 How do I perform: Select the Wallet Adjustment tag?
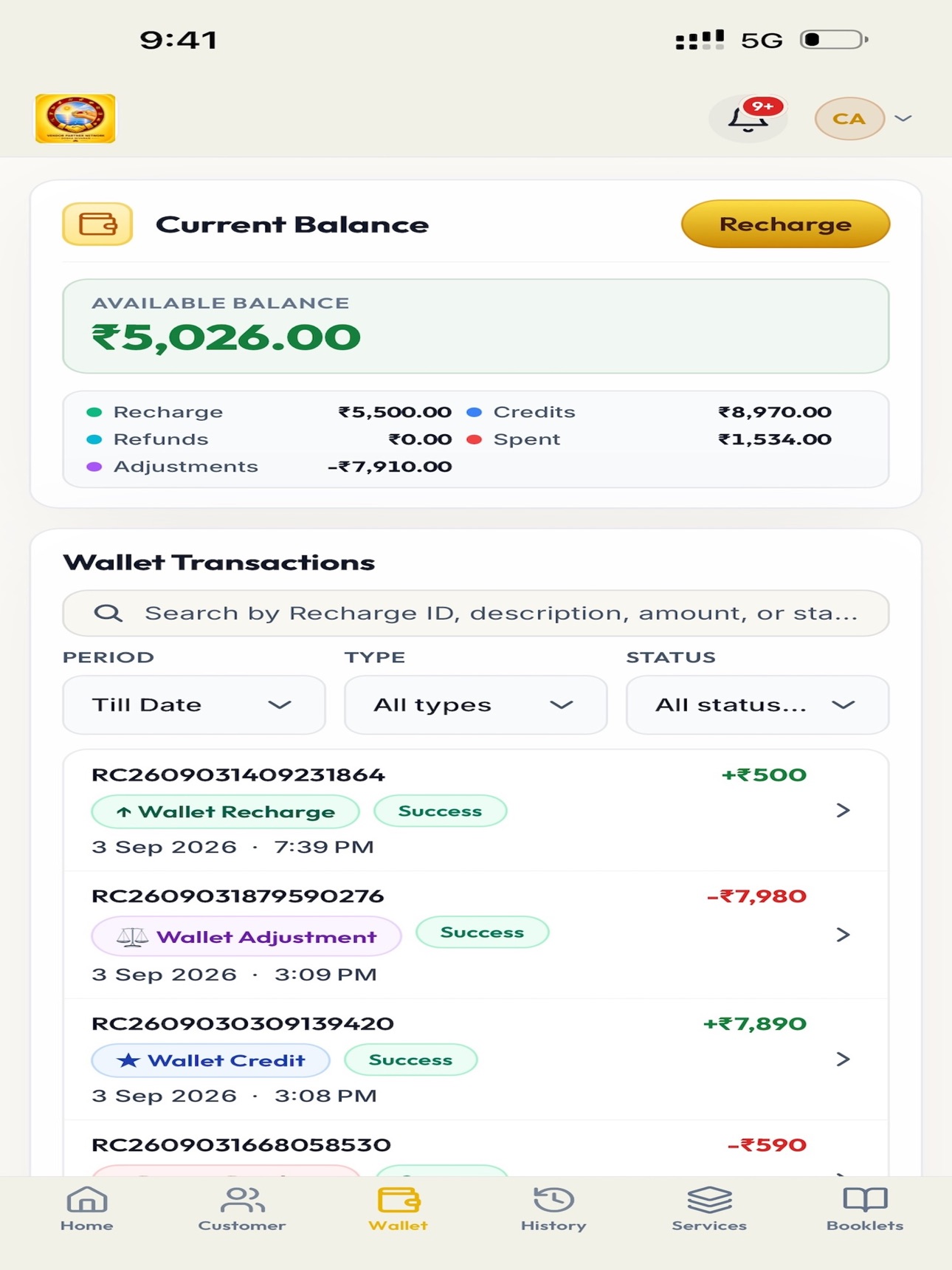tap(246, 936)
